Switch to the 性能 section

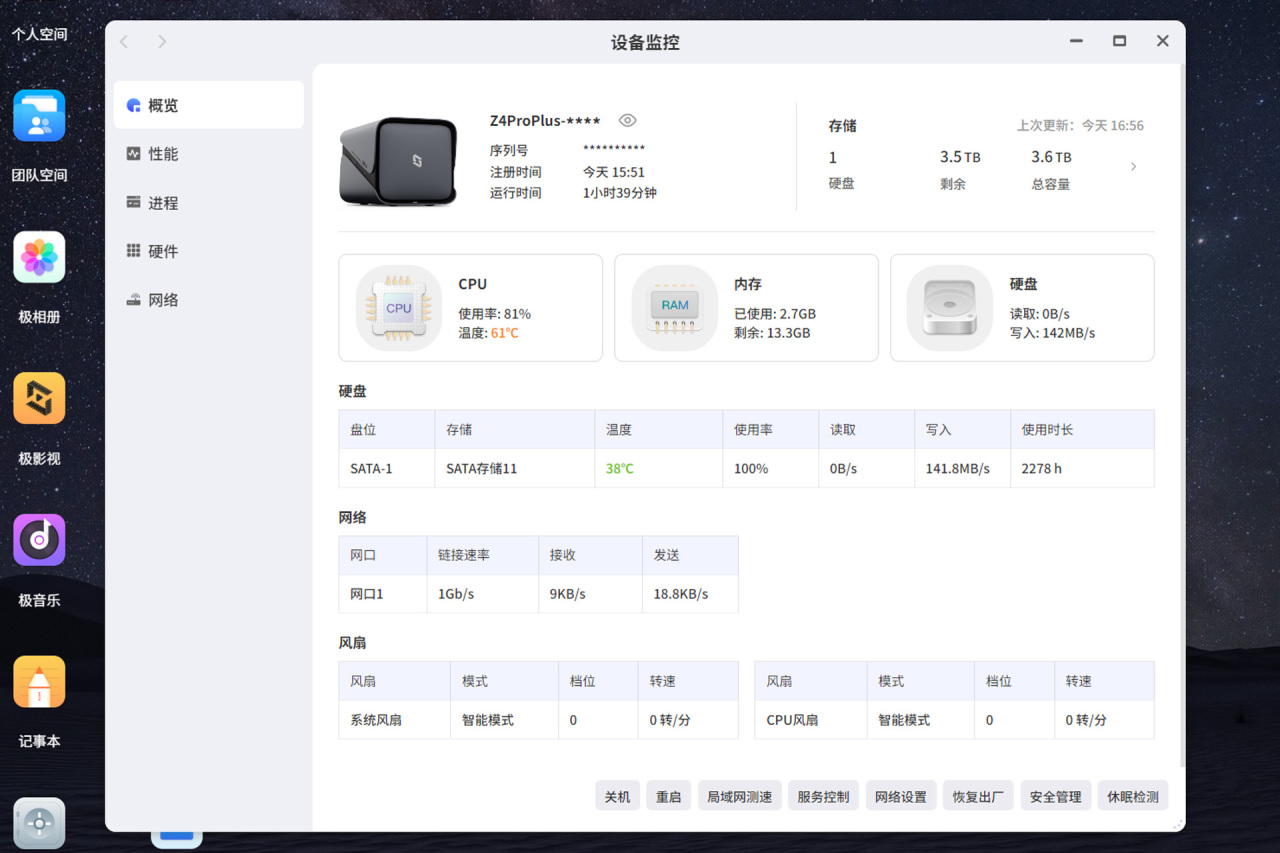[208, 154]
